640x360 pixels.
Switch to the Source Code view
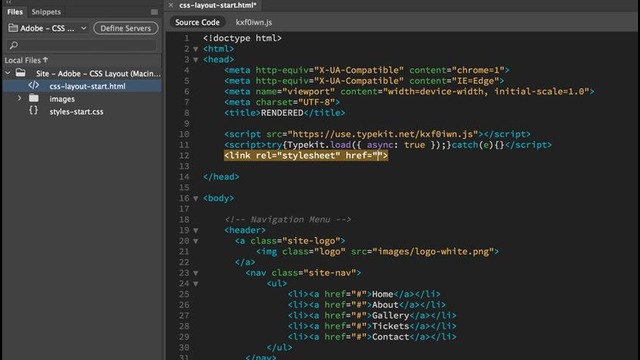197,22
